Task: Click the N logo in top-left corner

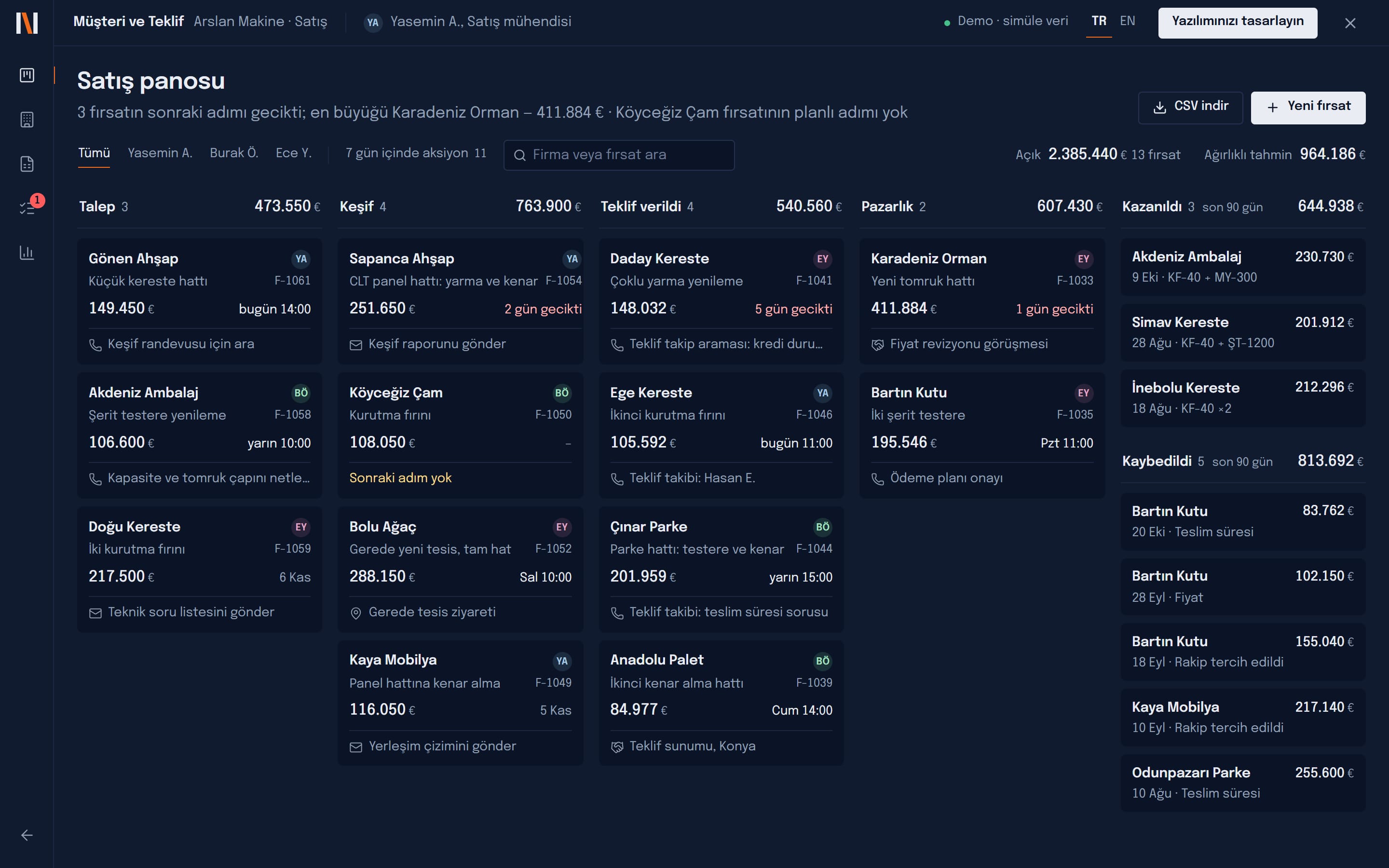Action: pos(27,23)
